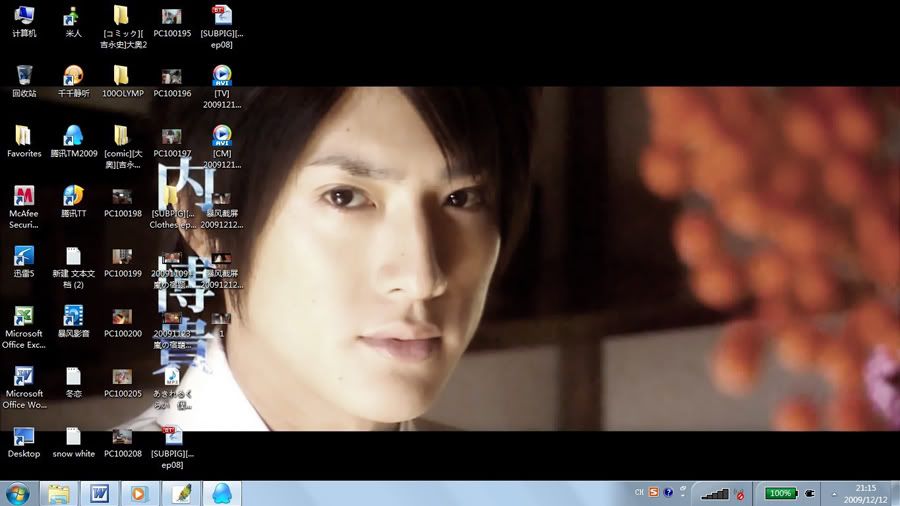Open the 回收站 Recycle Bin
Screen dimensions: 900x506
click(23, 76)
